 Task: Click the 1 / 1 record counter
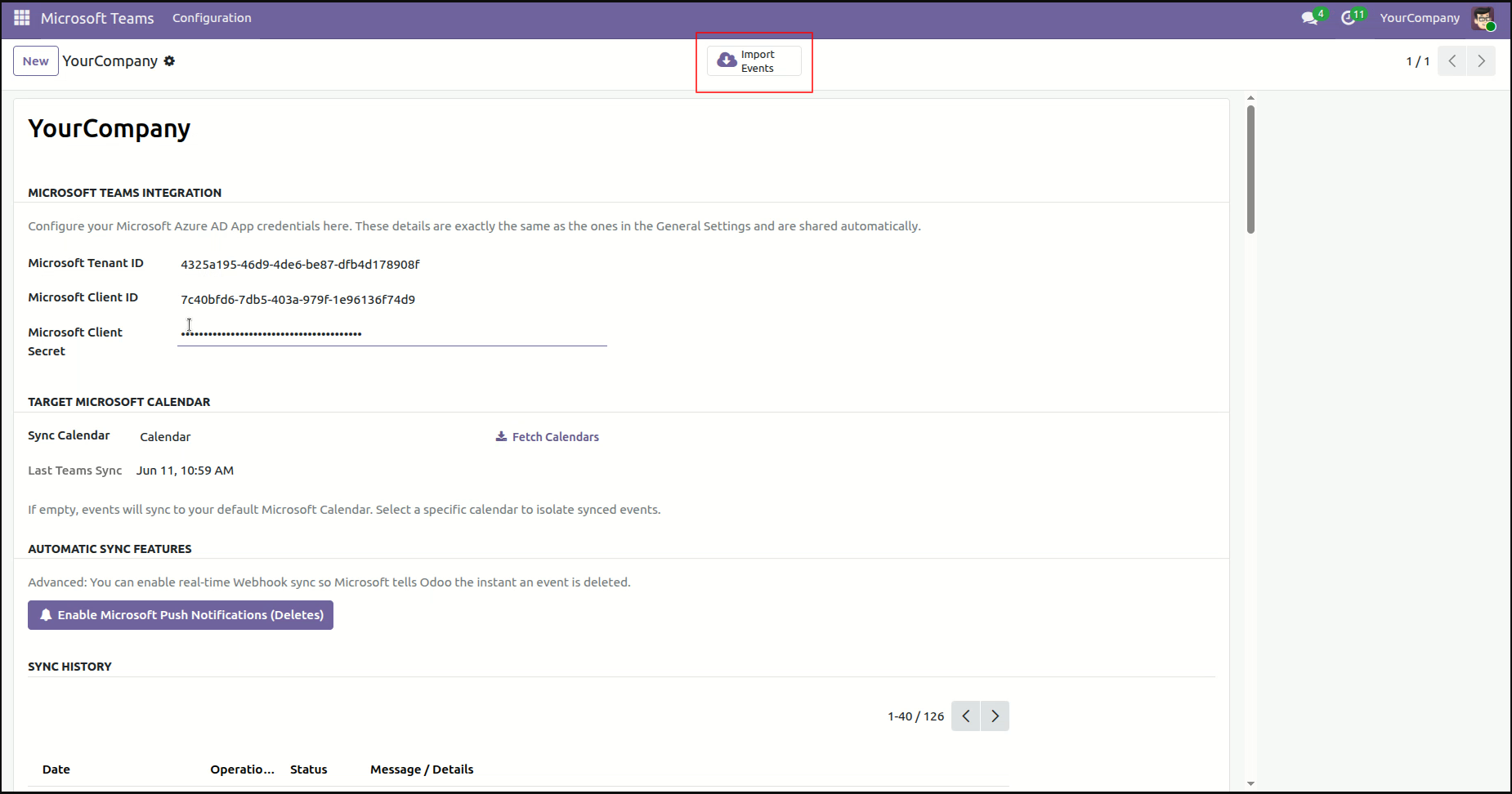pos(1418,61)
